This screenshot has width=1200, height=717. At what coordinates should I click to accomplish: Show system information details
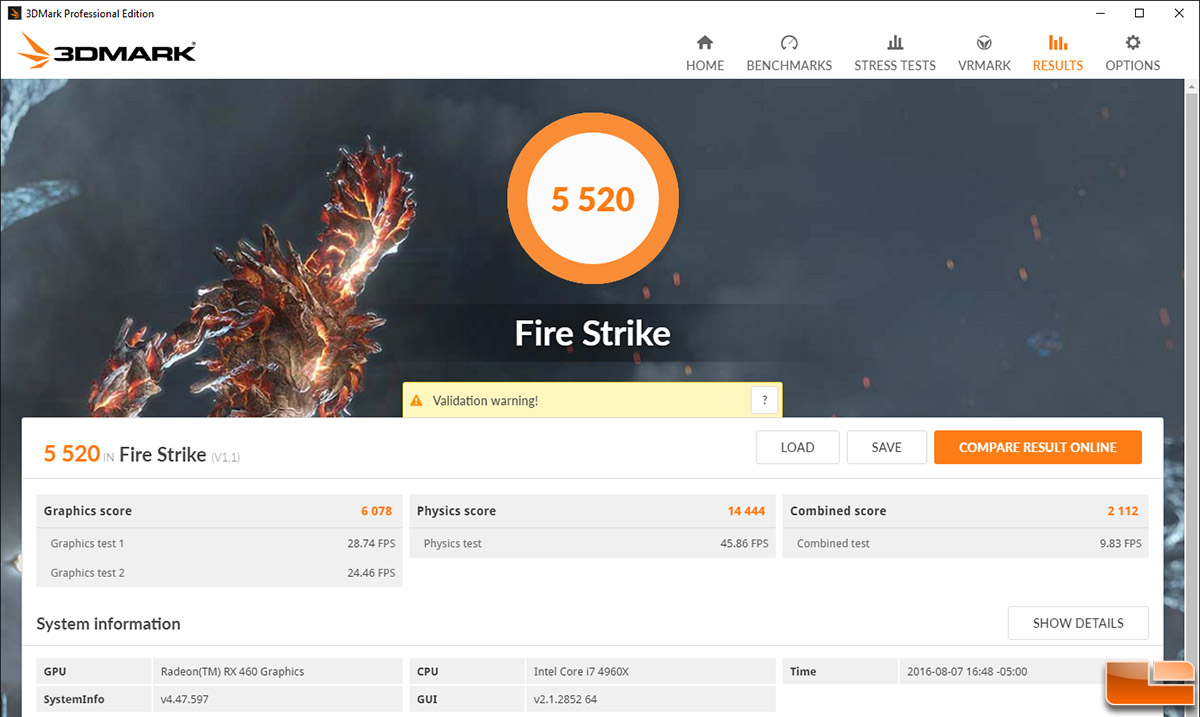coord(1078,623)
